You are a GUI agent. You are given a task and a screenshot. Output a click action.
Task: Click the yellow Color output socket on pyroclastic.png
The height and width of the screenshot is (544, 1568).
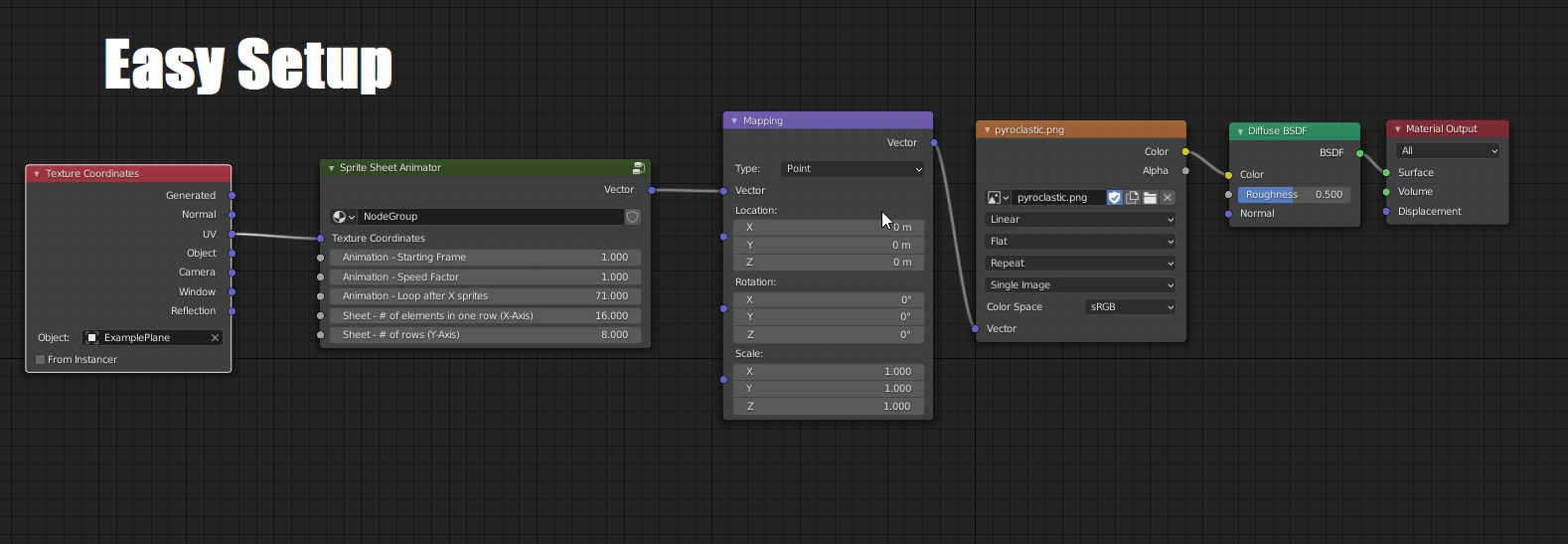pos(1185,152)
